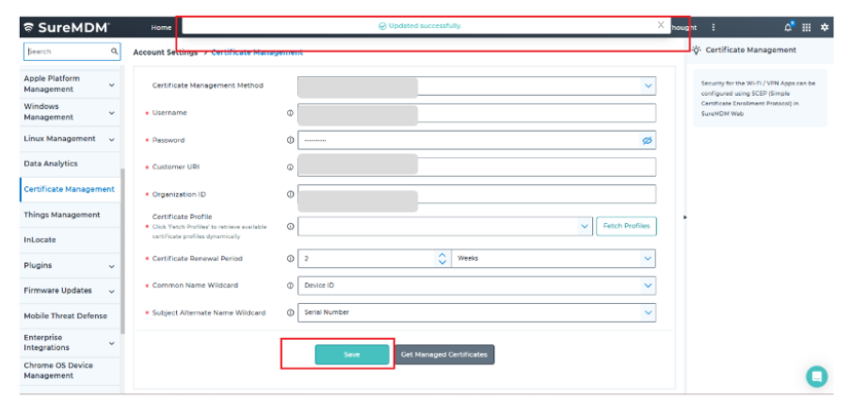The width and height of the screenshot is (856, 400).
Task: Dismiss the Updated successfully notification
Action: click(x=660, y=25)
